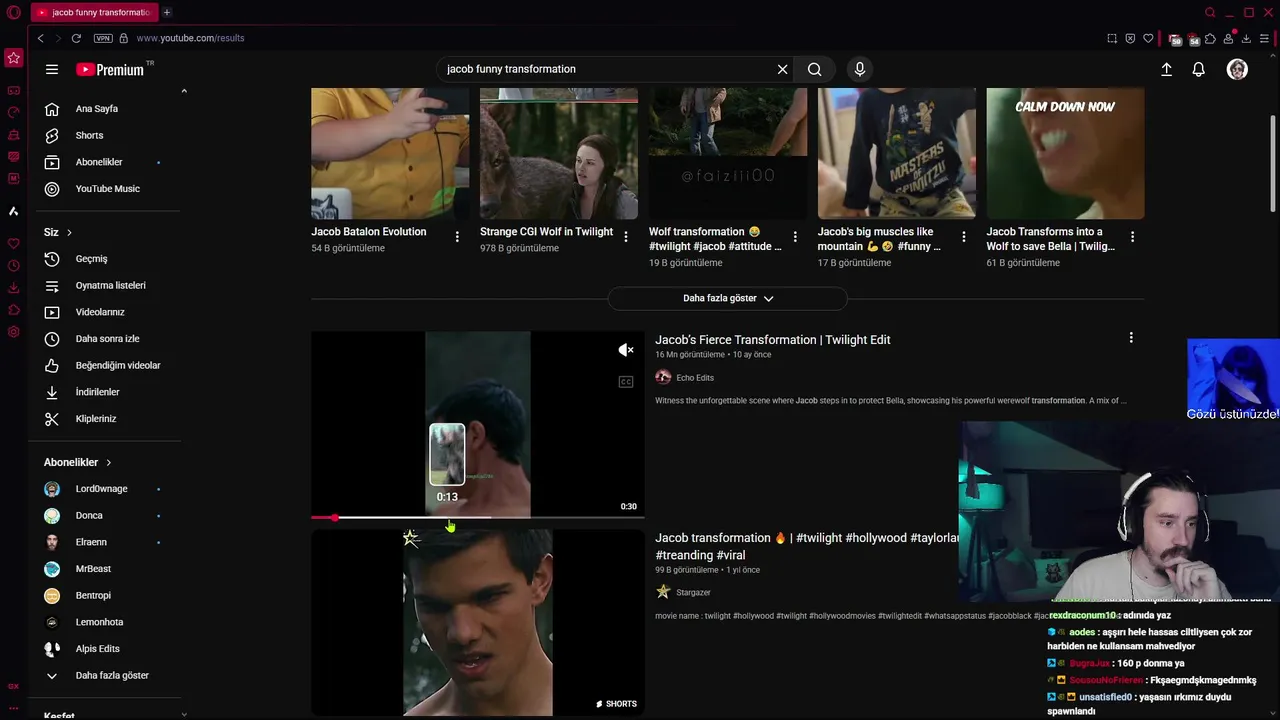Open browser tab search icon
Screen dimensions: 1280x720
[1210, 12]
